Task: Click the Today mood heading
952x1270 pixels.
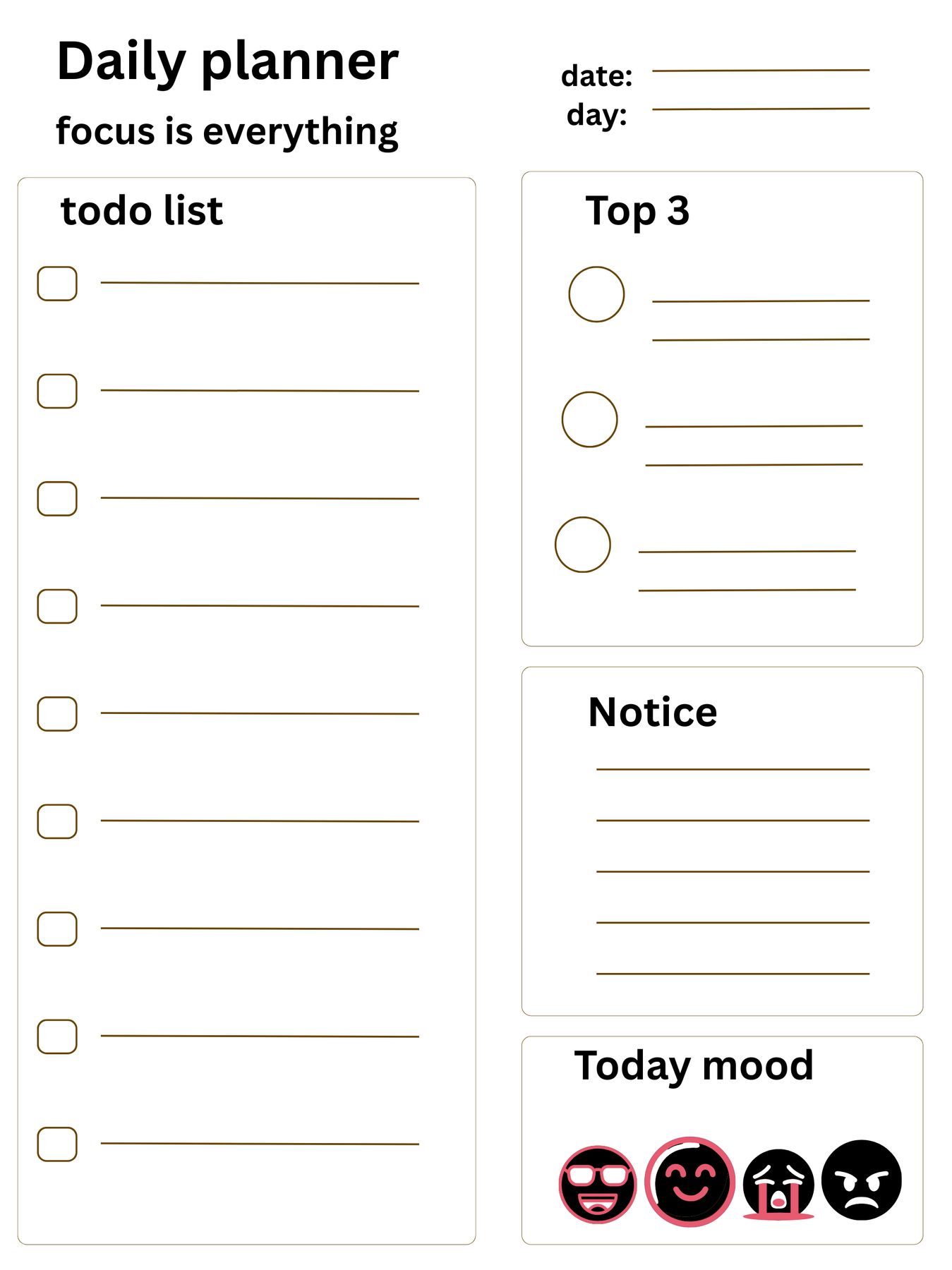Action: [694, 1065]
